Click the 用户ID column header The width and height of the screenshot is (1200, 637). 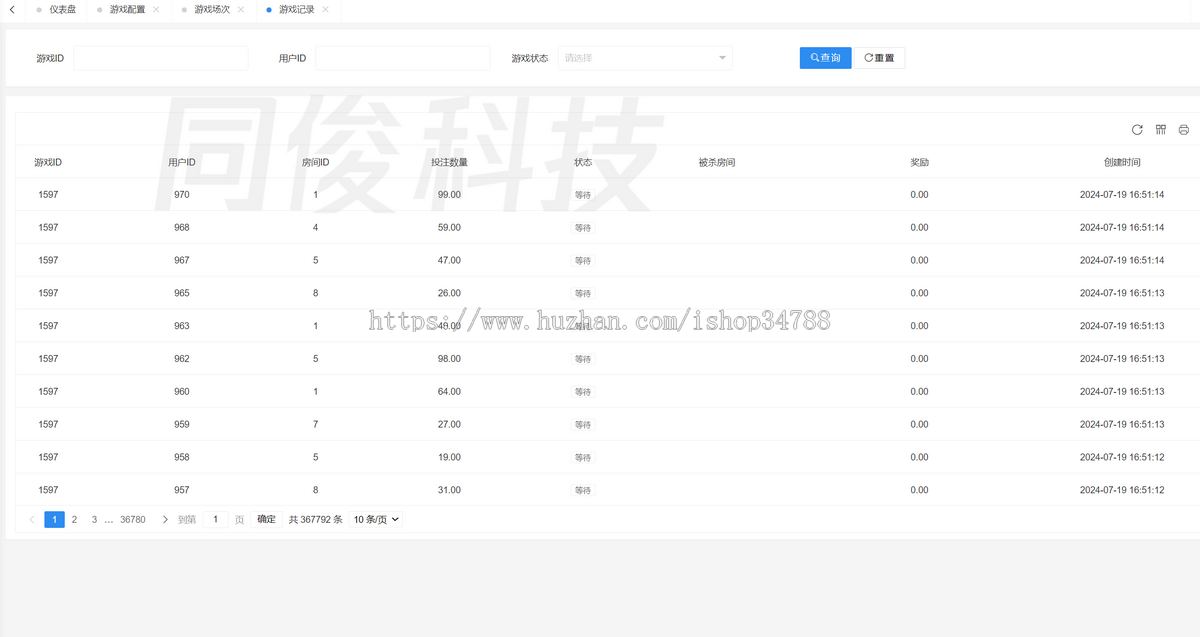tap(181, 162)
